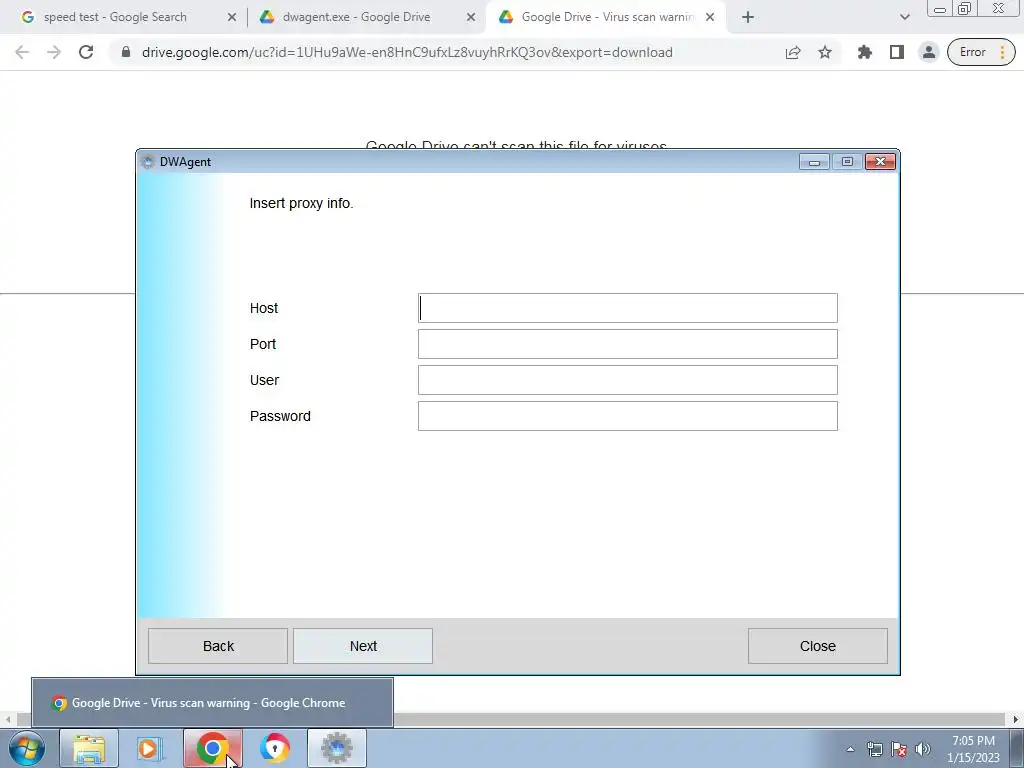This screenshot has width=1024, height=768.
Task: Open the Chrome profile avatar icon
Action: [928, 52]
